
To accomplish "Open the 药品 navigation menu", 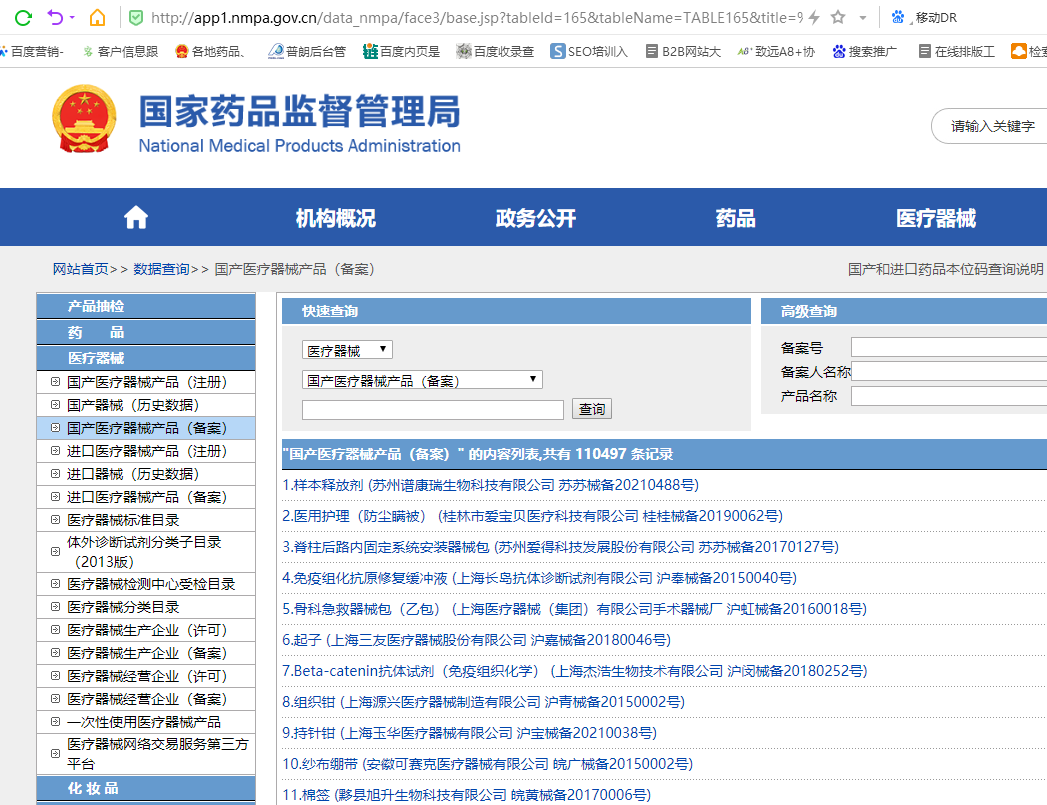I will (736, 216).
